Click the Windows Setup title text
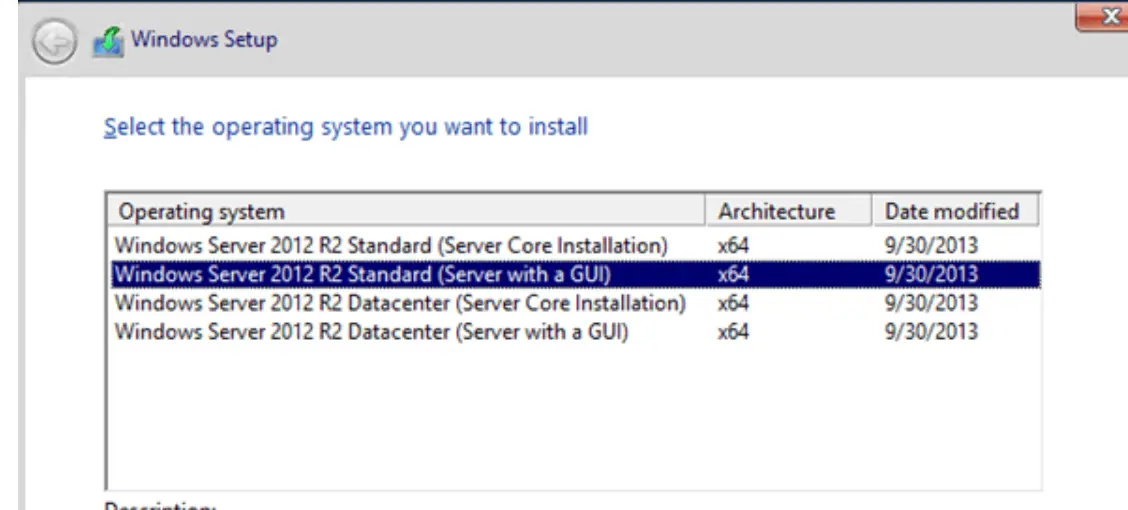Image resolution: width=1128 pixels, height=510 pixels. pos(204,40)
